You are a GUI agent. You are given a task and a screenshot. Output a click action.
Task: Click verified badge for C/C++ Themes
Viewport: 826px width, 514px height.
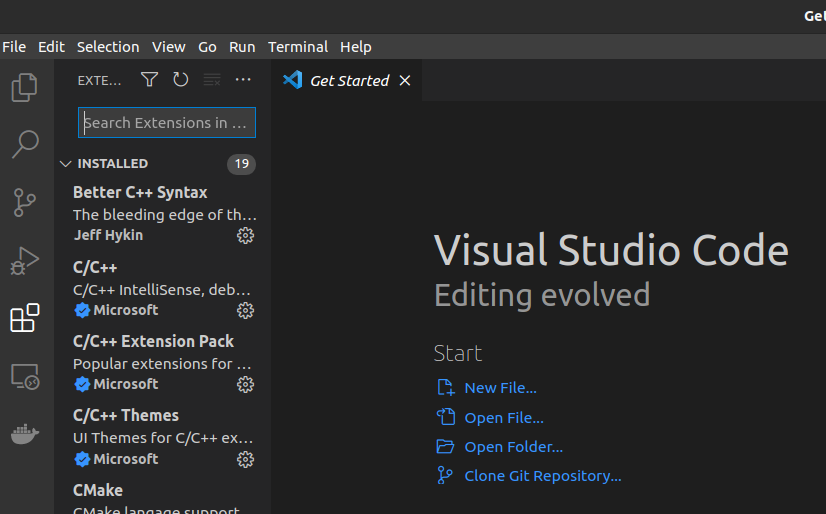click(82, 459)
